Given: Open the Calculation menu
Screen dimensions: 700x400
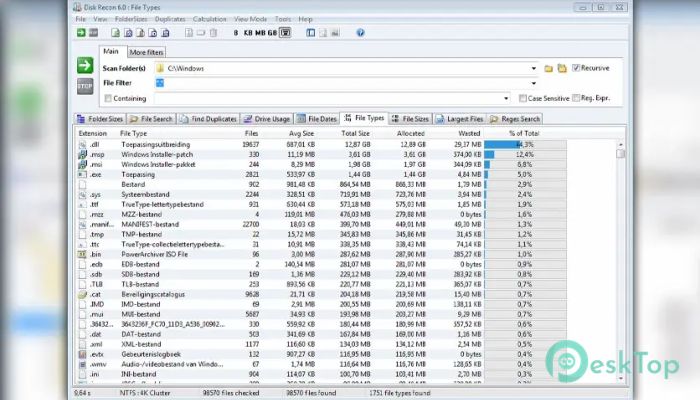Looking at the screenshot, I should pos(209,19).
